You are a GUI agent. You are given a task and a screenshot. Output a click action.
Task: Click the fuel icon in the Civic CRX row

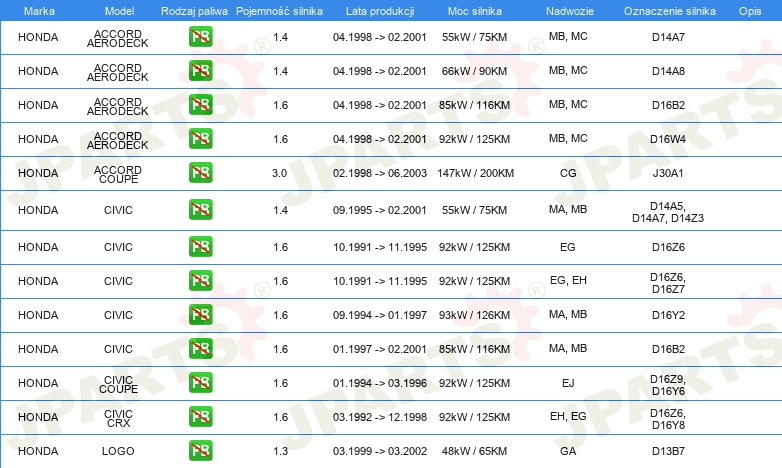pos(200,416)
